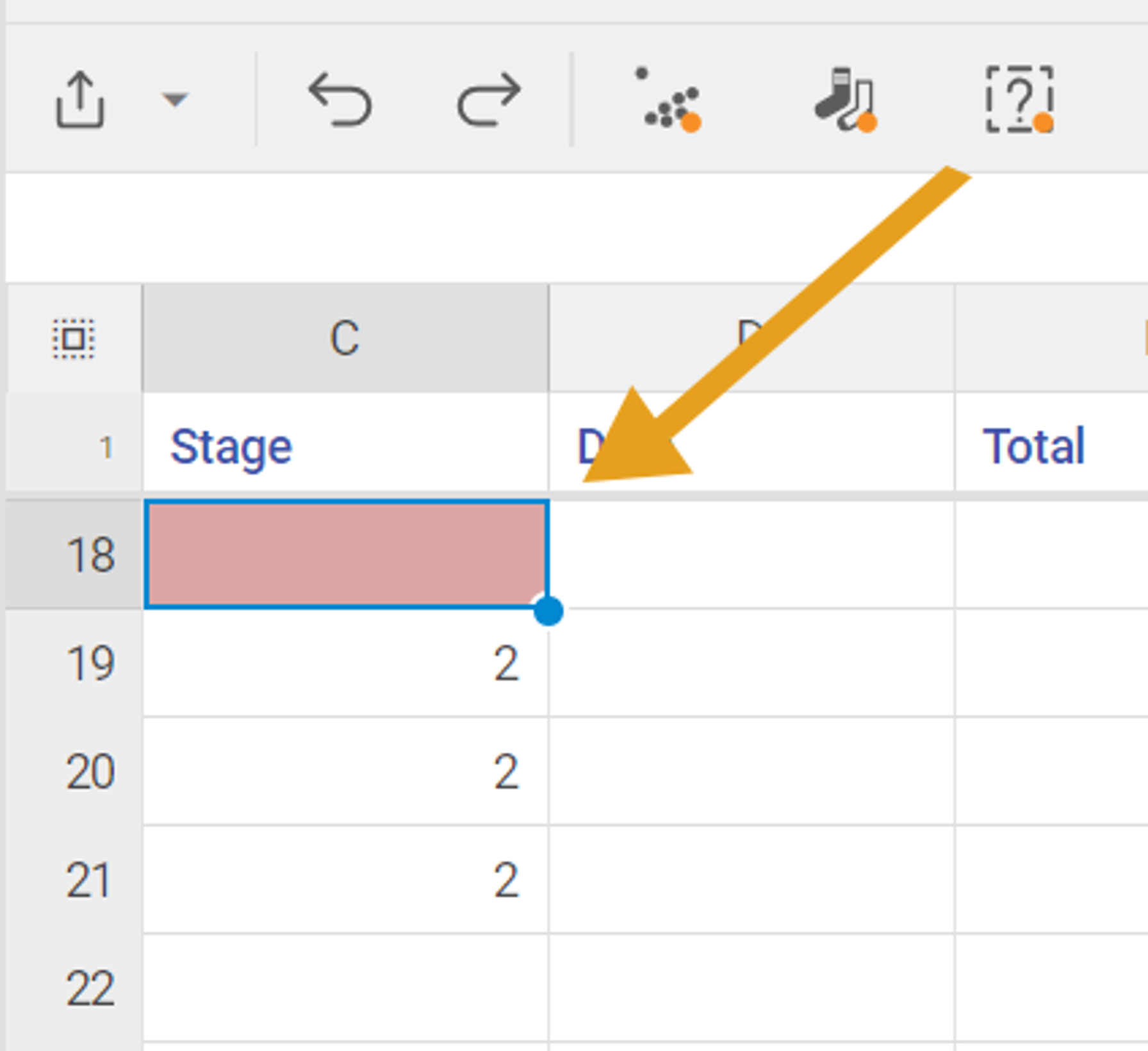The width and height of the screenshot is (1148, 1051).
Task: Click the pink highlighted cell C18
Action: 345,554
